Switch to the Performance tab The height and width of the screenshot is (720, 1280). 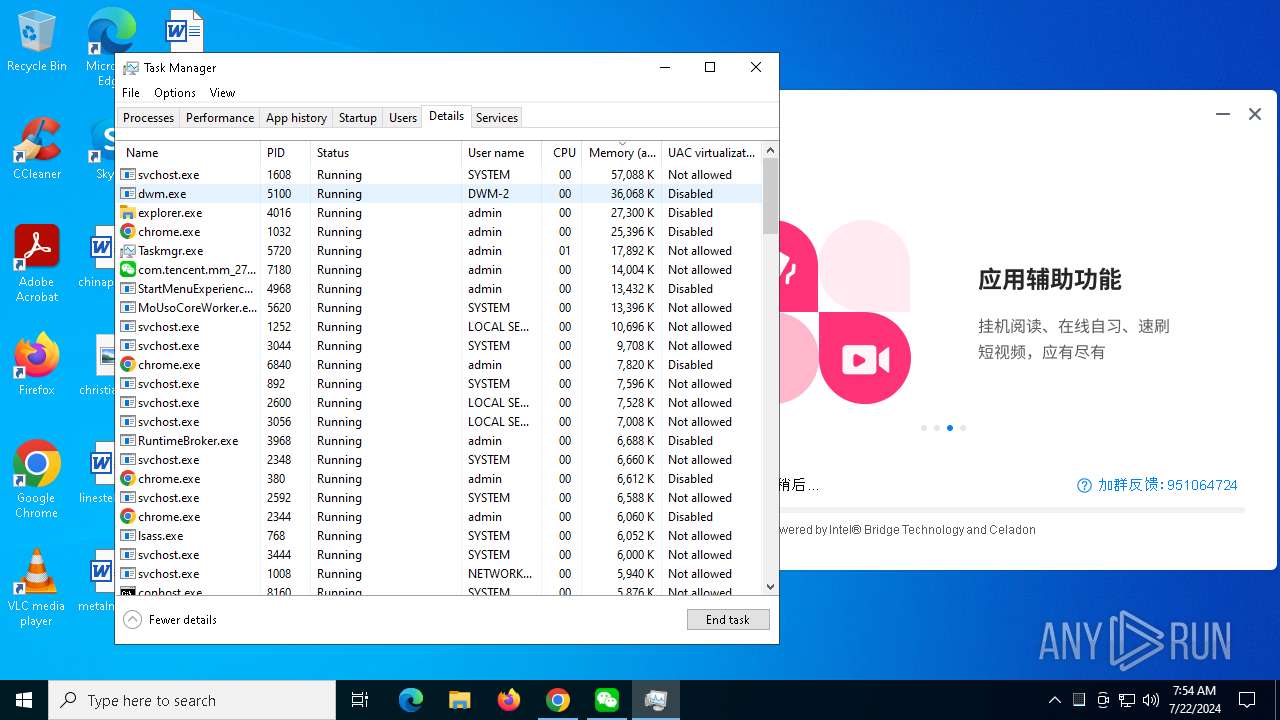220,118
